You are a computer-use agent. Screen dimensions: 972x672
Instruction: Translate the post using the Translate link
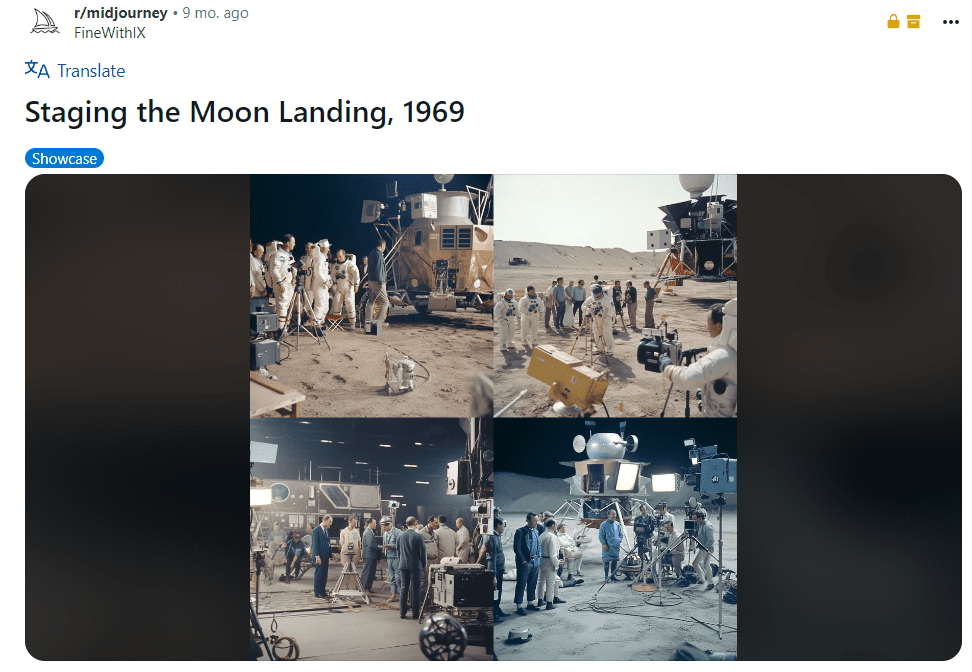(91, 71)
